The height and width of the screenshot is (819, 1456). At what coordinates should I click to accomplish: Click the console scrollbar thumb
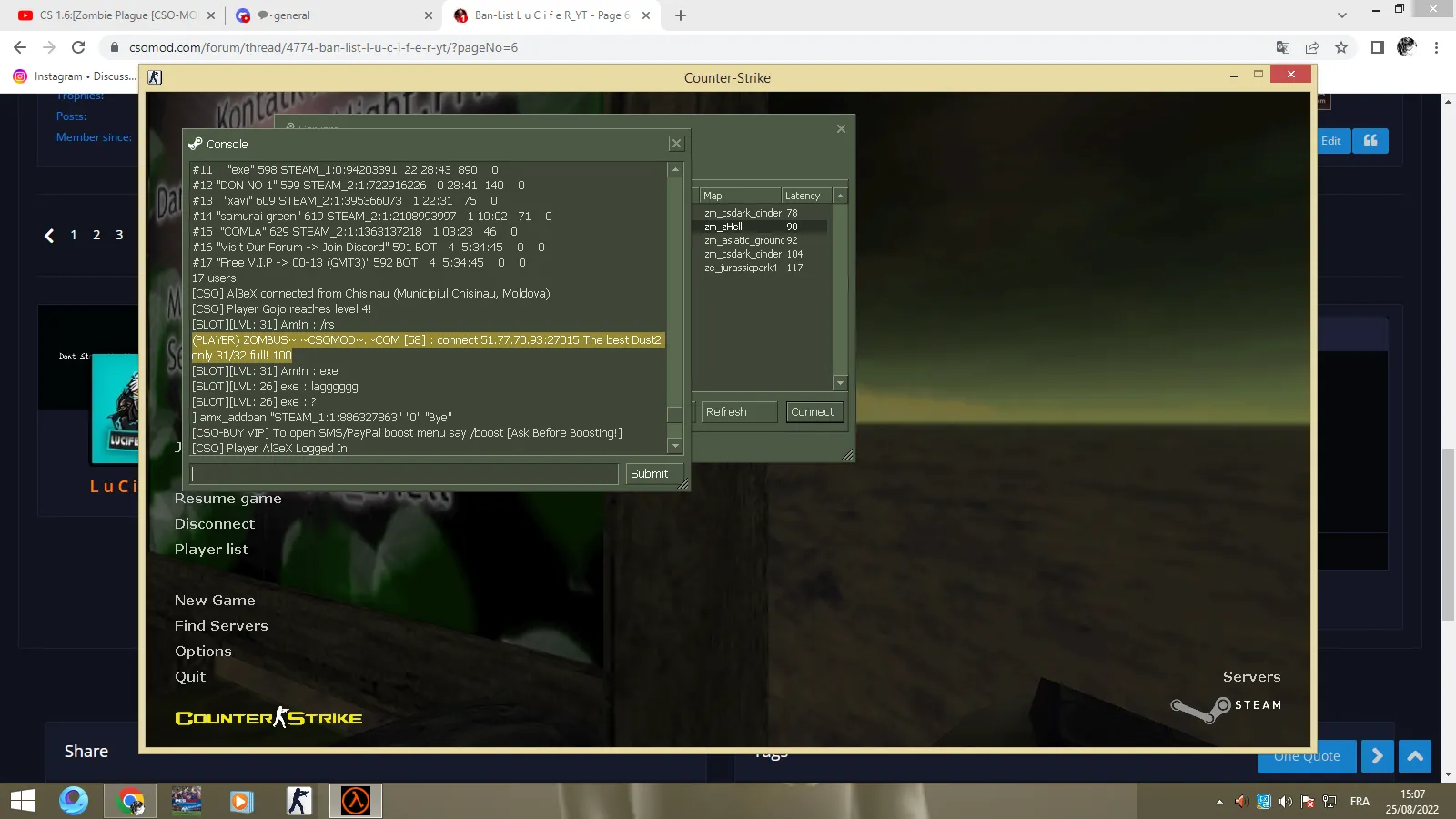tap(675, 415)
